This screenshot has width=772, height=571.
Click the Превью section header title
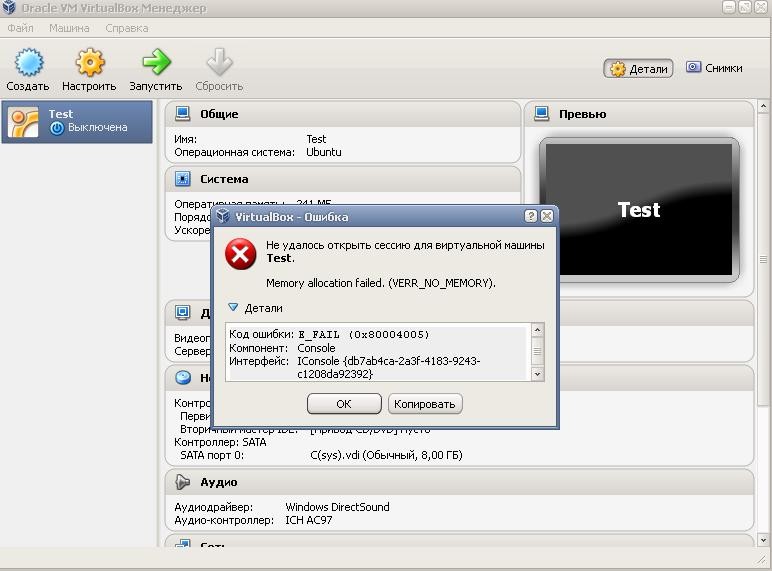pyautogui.click(x=582, y=114)
